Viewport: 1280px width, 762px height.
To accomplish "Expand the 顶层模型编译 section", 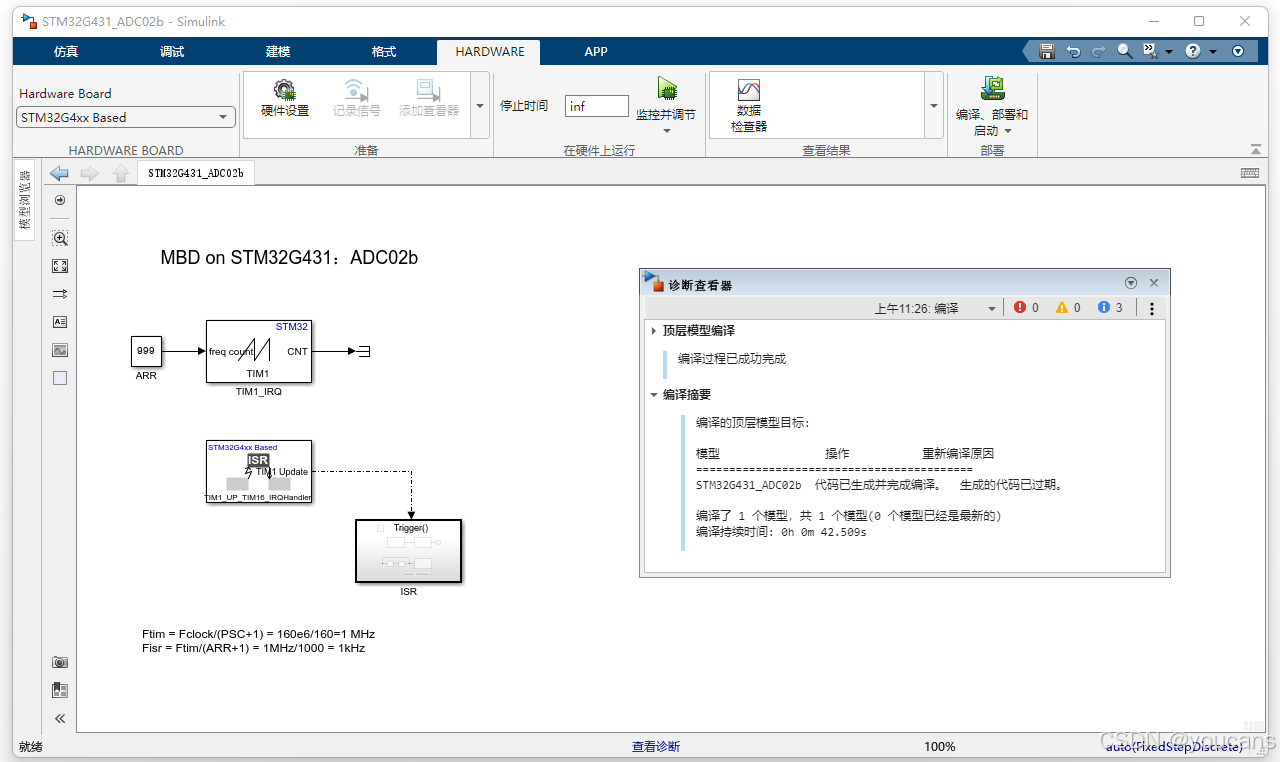I will click(x=654, y=330).
